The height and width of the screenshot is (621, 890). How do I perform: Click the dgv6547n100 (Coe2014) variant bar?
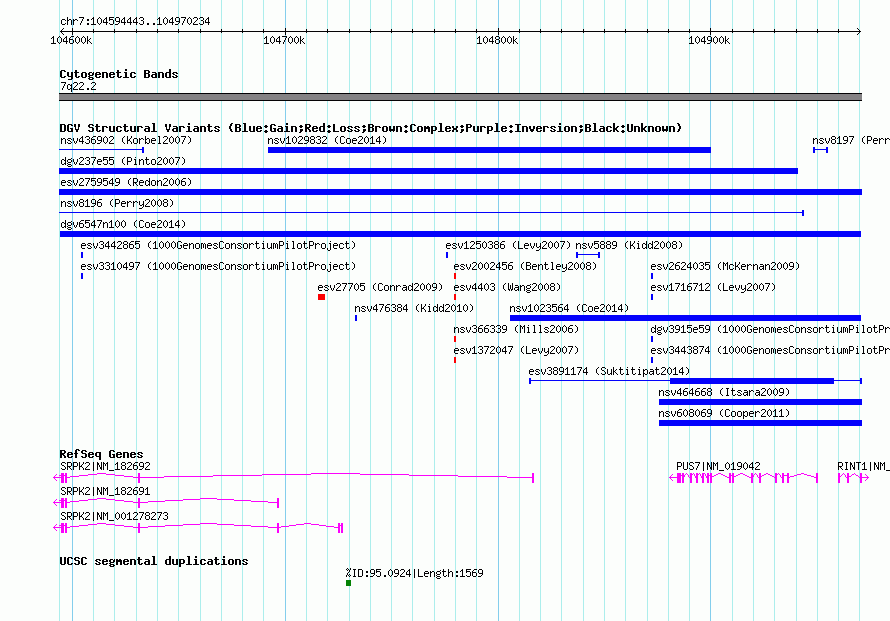click(460, 234)
